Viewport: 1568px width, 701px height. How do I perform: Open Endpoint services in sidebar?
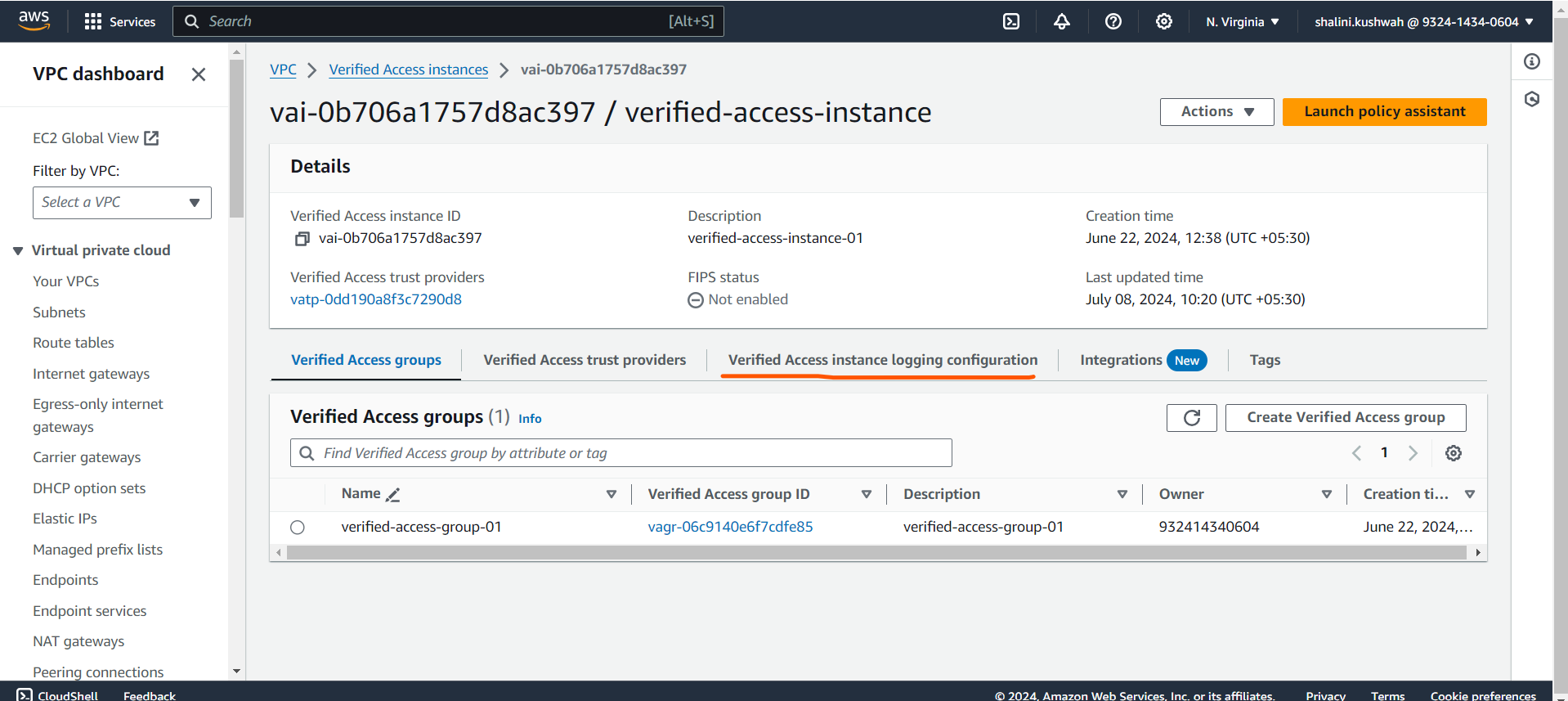[x=90, y=612]
